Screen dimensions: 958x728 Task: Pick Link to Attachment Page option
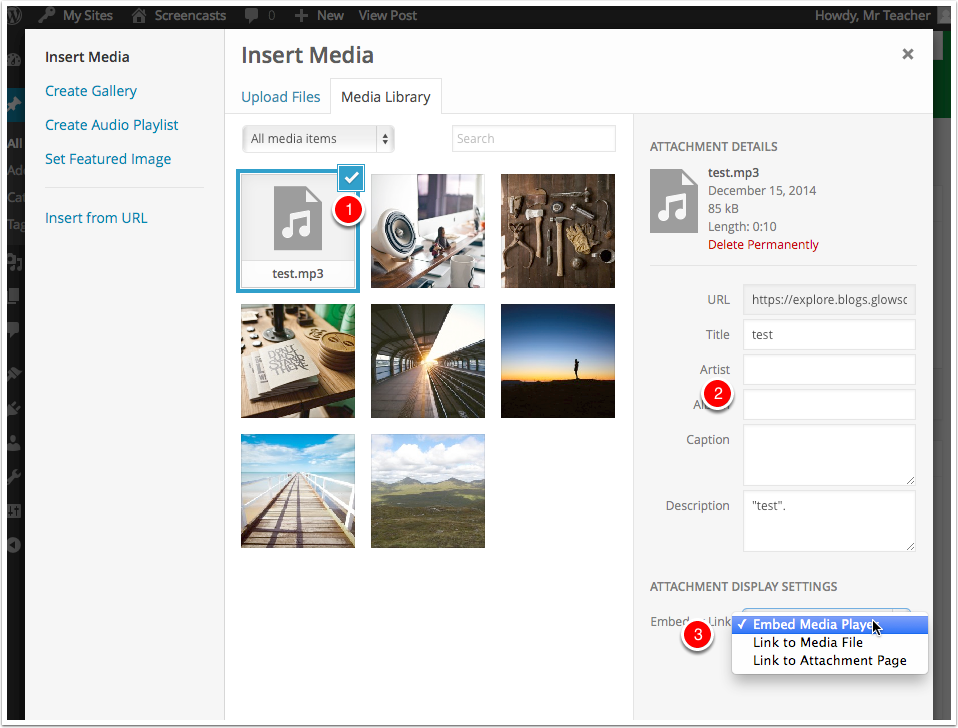tap(829, 661)
